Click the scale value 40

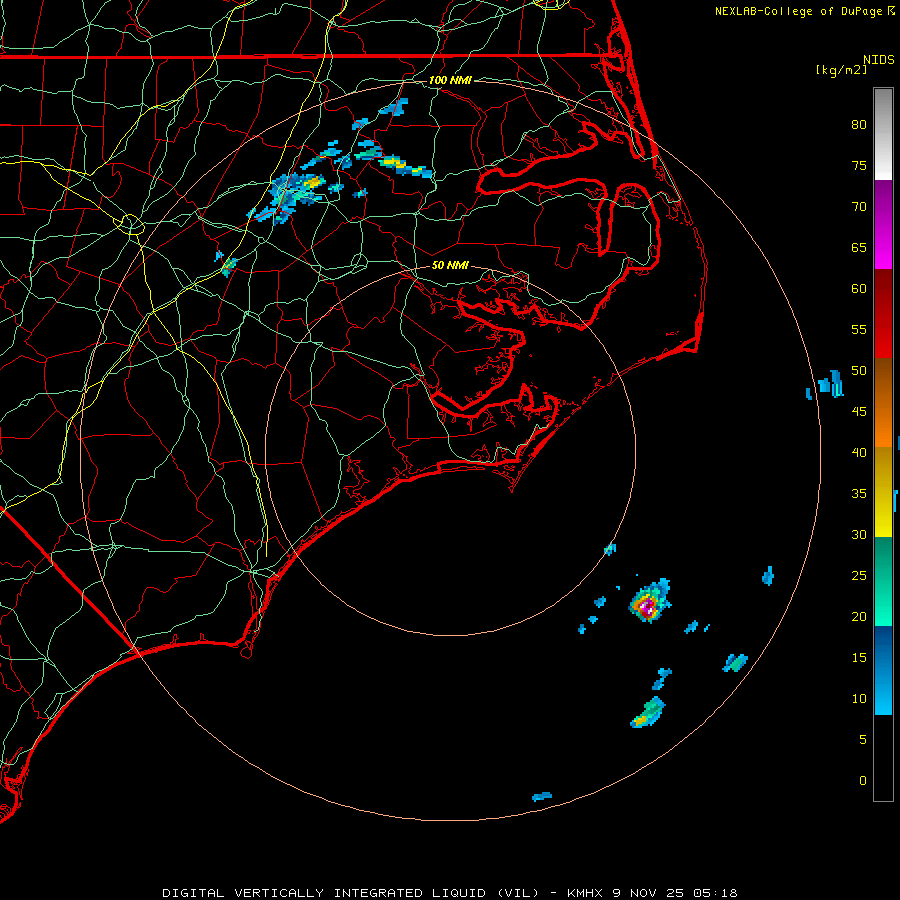click(859, 452)
